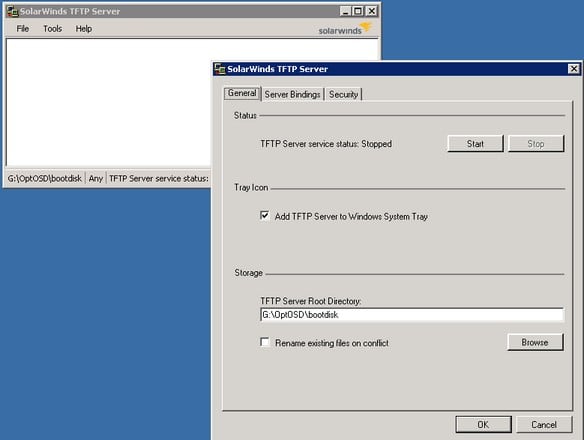Click TFTP Server service status in status bar
The width and height of the screenshot is (584, 440).
[159, 178]
